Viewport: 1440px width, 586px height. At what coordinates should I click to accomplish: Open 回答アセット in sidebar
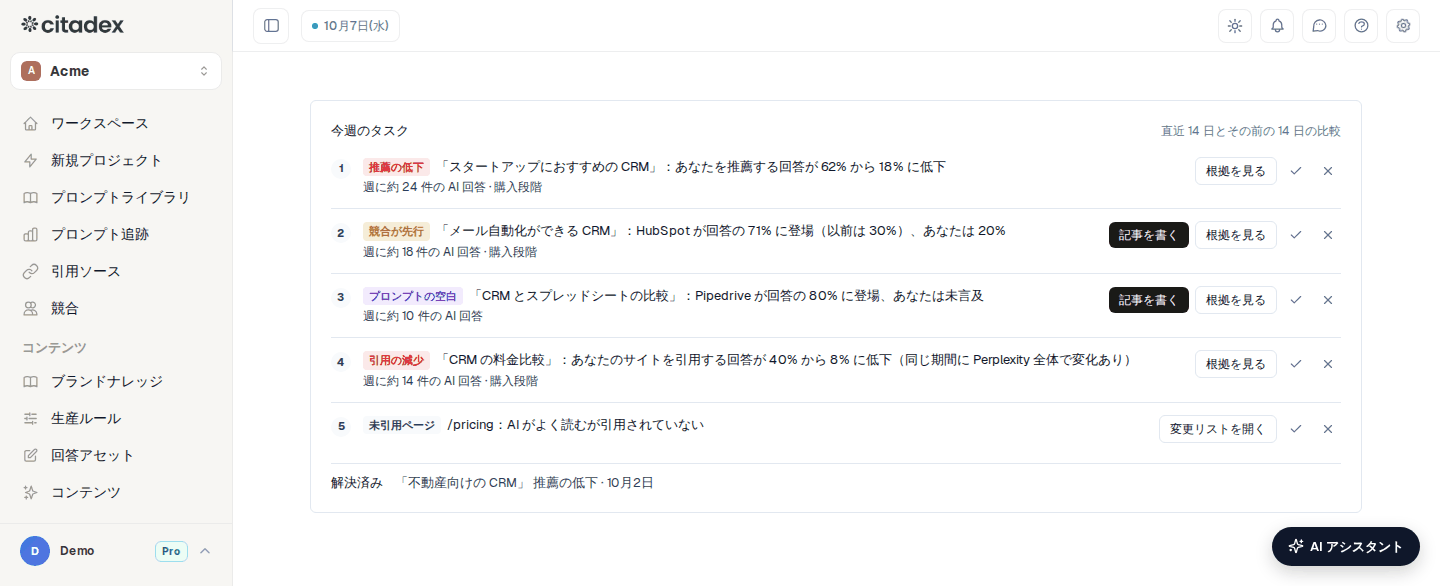(116, 455)
